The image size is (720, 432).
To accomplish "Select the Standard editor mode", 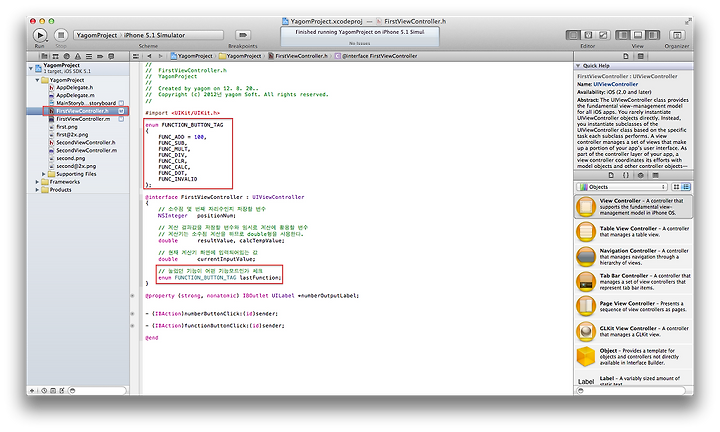I will pyautogui.click(x=573, y=35).
